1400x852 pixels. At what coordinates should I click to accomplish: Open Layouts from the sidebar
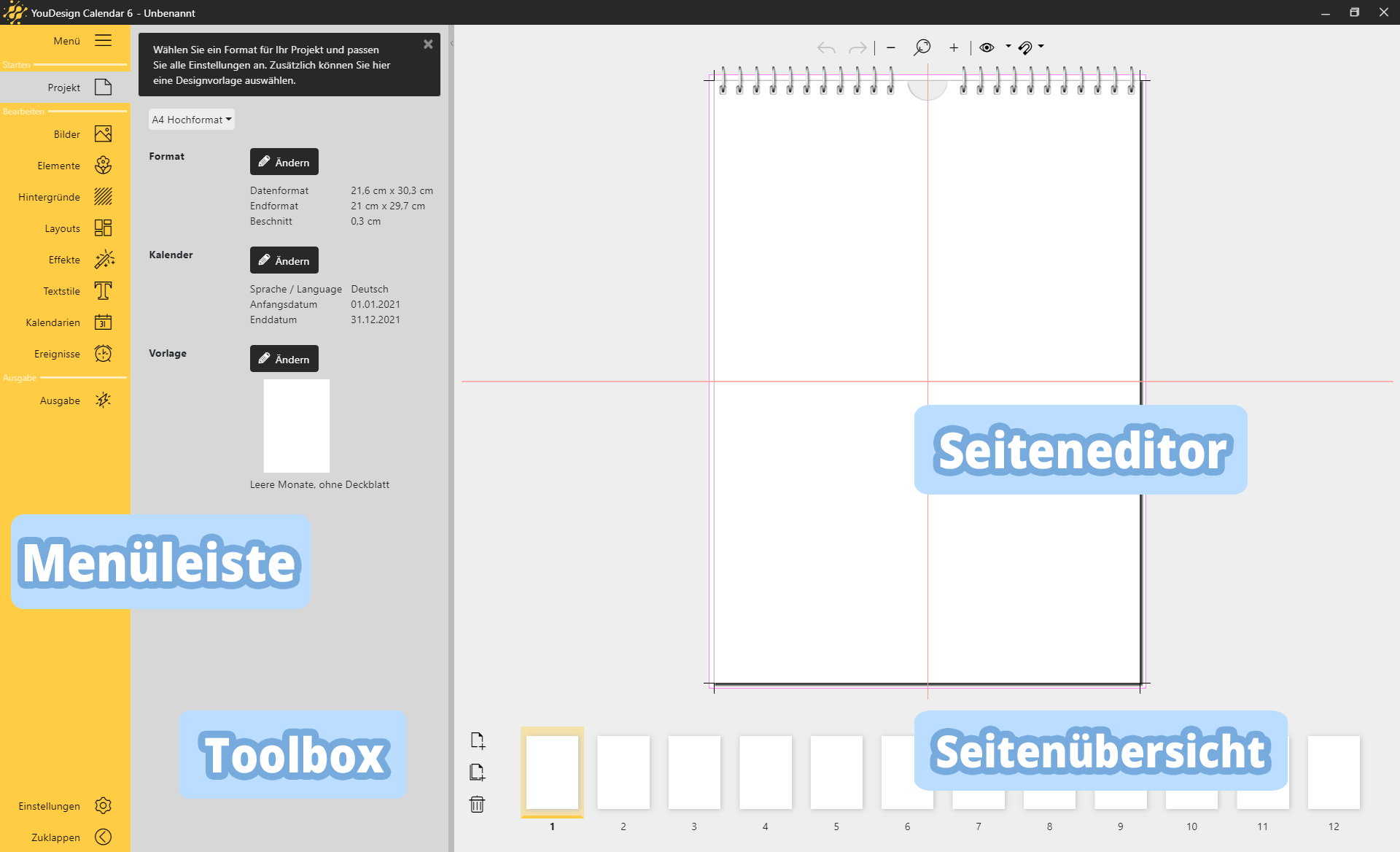click(103, 228)
